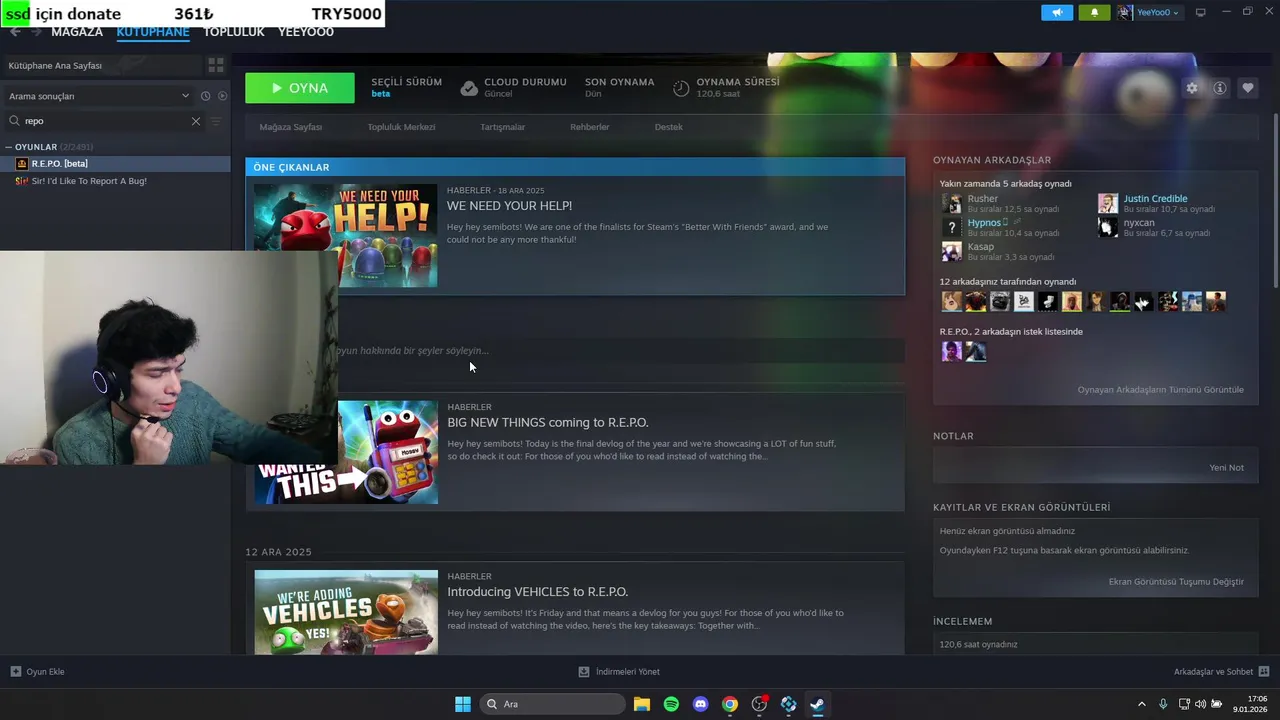Open the WE NEED YOUR HELP! news thumbnail
1280x720 pixels.
tap(346, 236)
